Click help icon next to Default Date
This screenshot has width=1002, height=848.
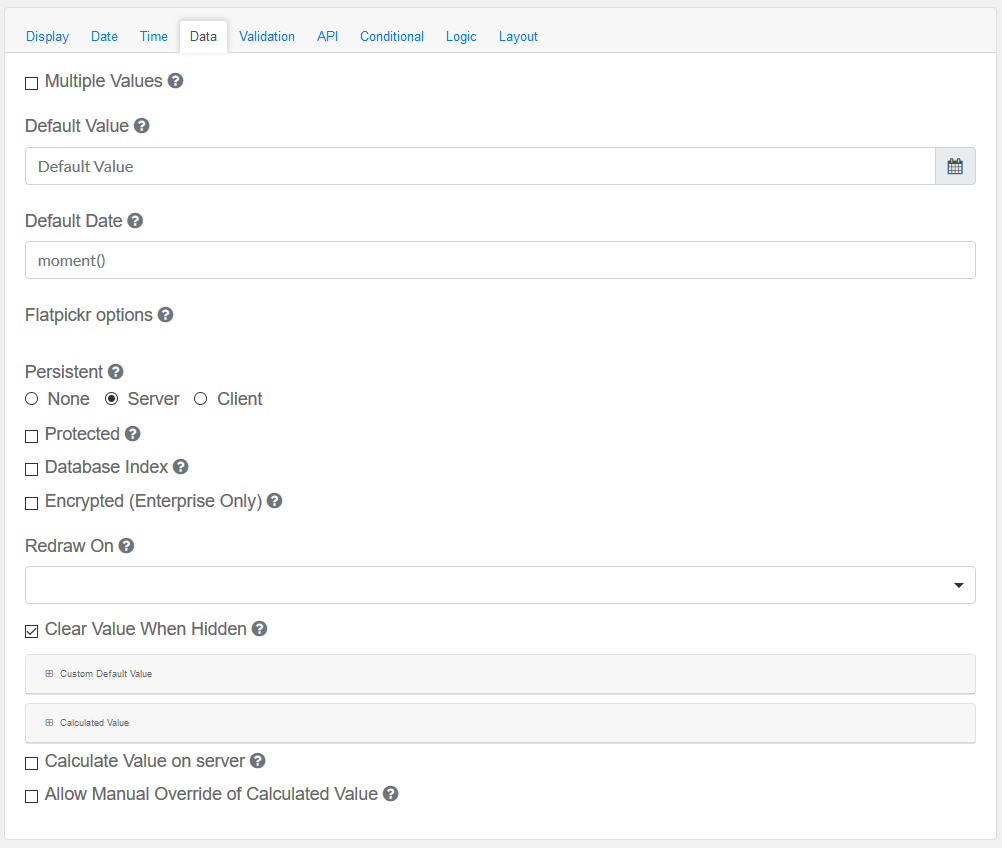135,221
